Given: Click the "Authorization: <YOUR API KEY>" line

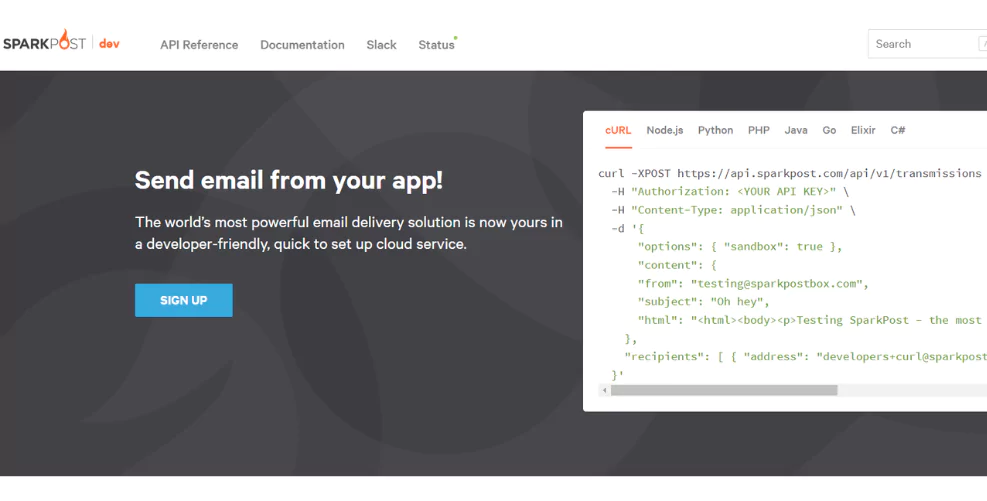Looking at the screenshot, I should click(x=730, y=191).
